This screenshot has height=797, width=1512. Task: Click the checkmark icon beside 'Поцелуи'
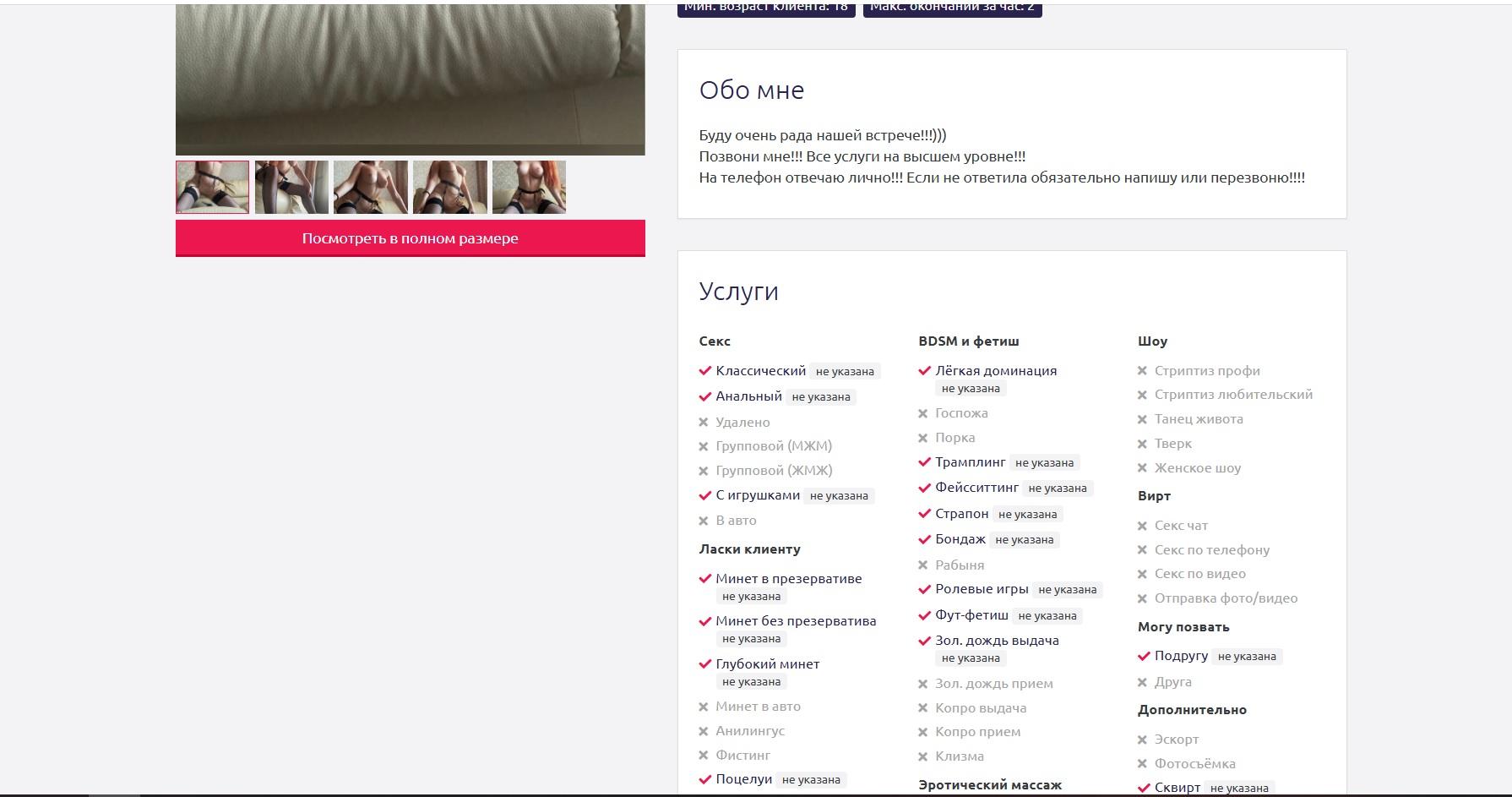(705, 779)
